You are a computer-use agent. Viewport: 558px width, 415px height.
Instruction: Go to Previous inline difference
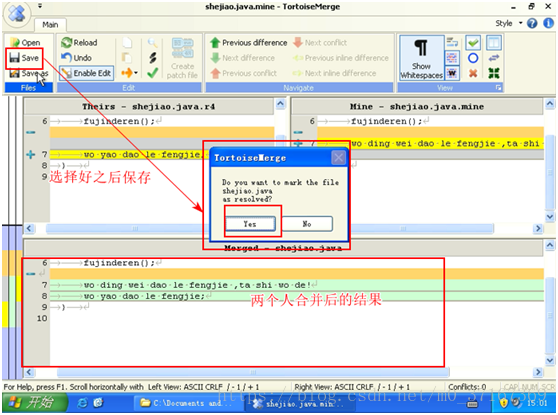click(341, 58)
